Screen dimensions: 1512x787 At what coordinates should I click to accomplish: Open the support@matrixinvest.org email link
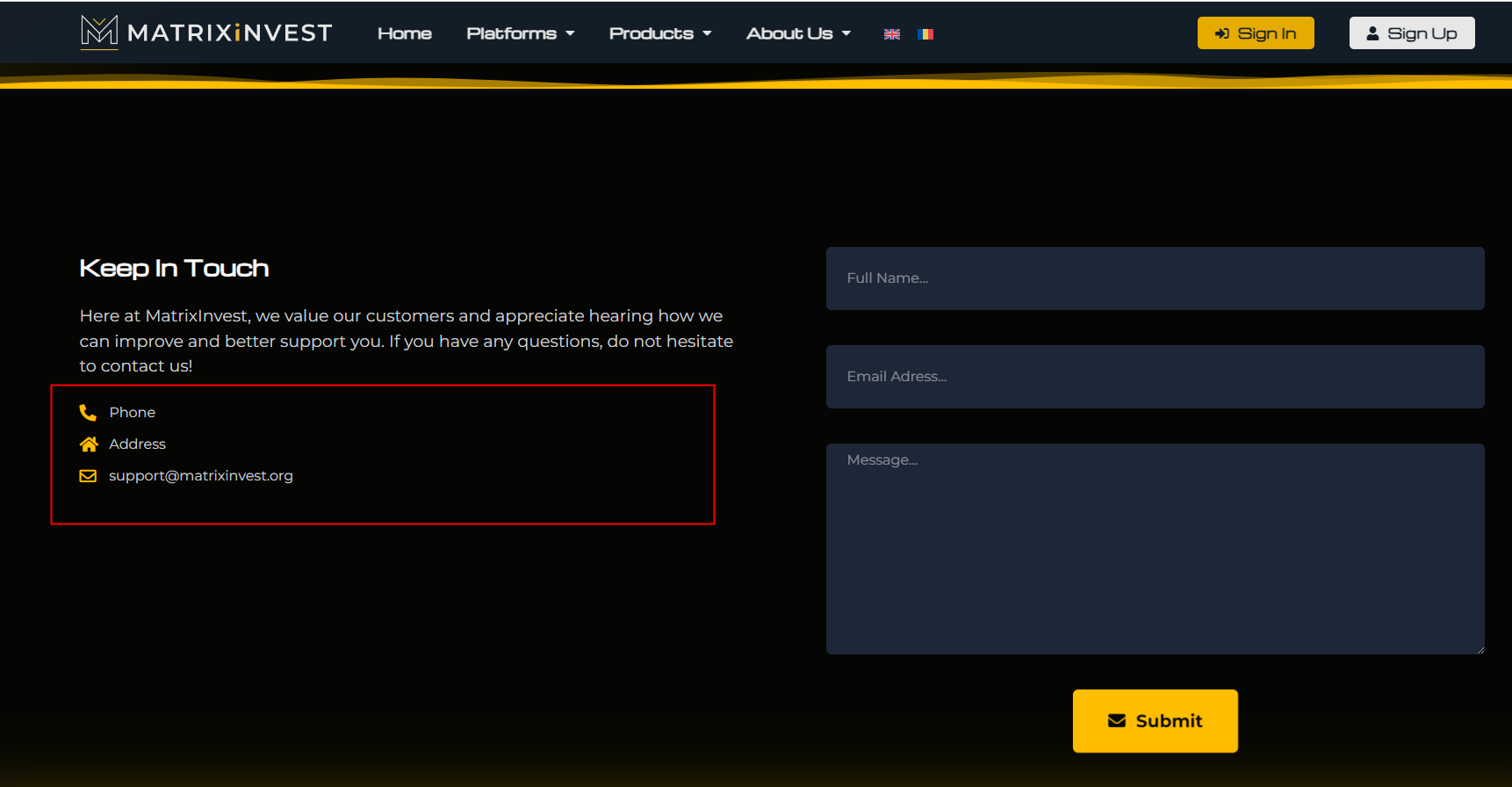[x=201, y=475]
